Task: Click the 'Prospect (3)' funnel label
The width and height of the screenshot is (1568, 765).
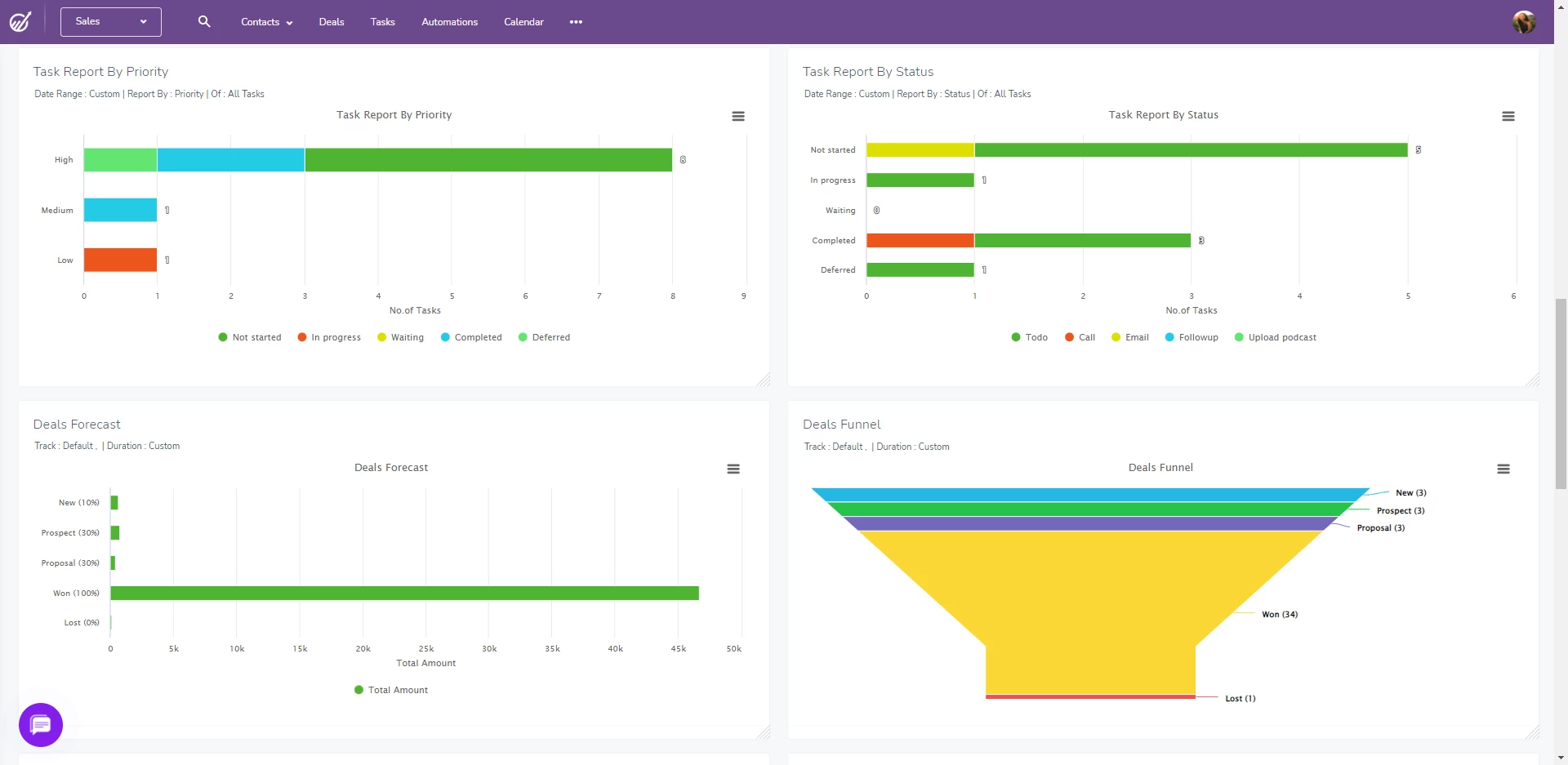Action: 1401,510
